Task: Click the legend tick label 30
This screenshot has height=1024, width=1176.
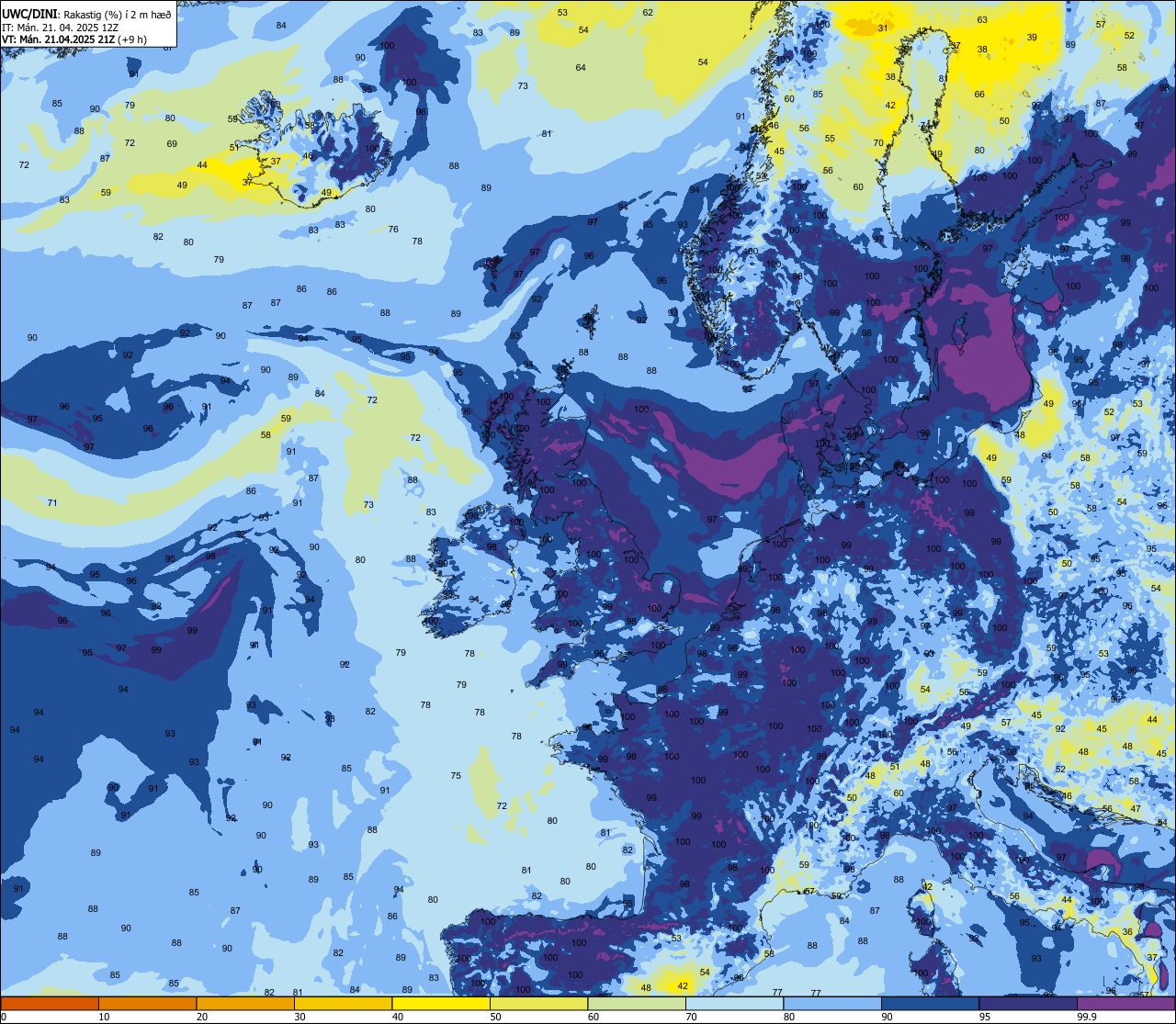Action: pyautogui.click(x=300, y=1017)
